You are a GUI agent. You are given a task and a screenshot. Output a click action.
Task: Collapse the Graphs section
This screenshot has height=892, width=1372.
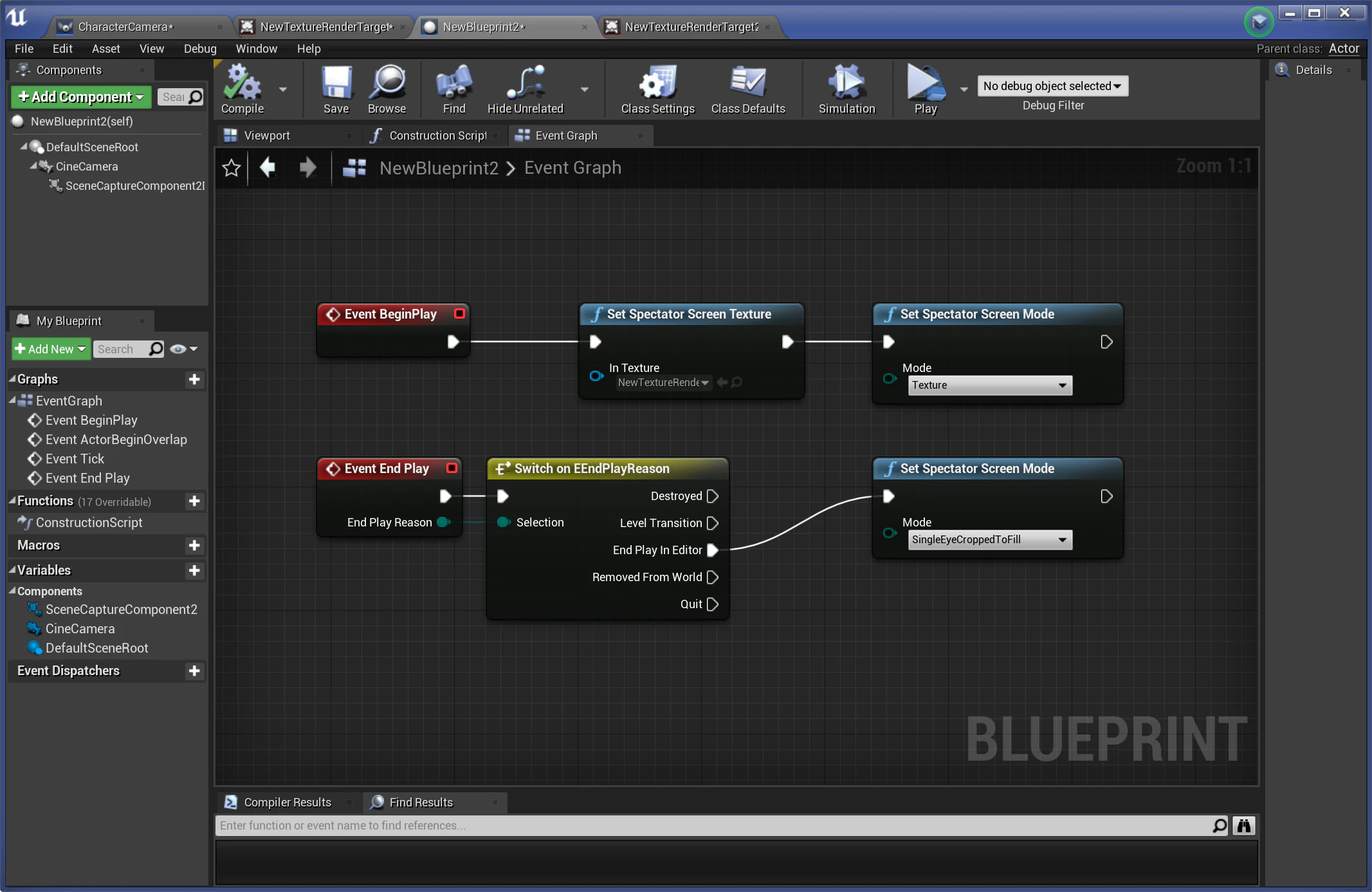tap(12, 379)
